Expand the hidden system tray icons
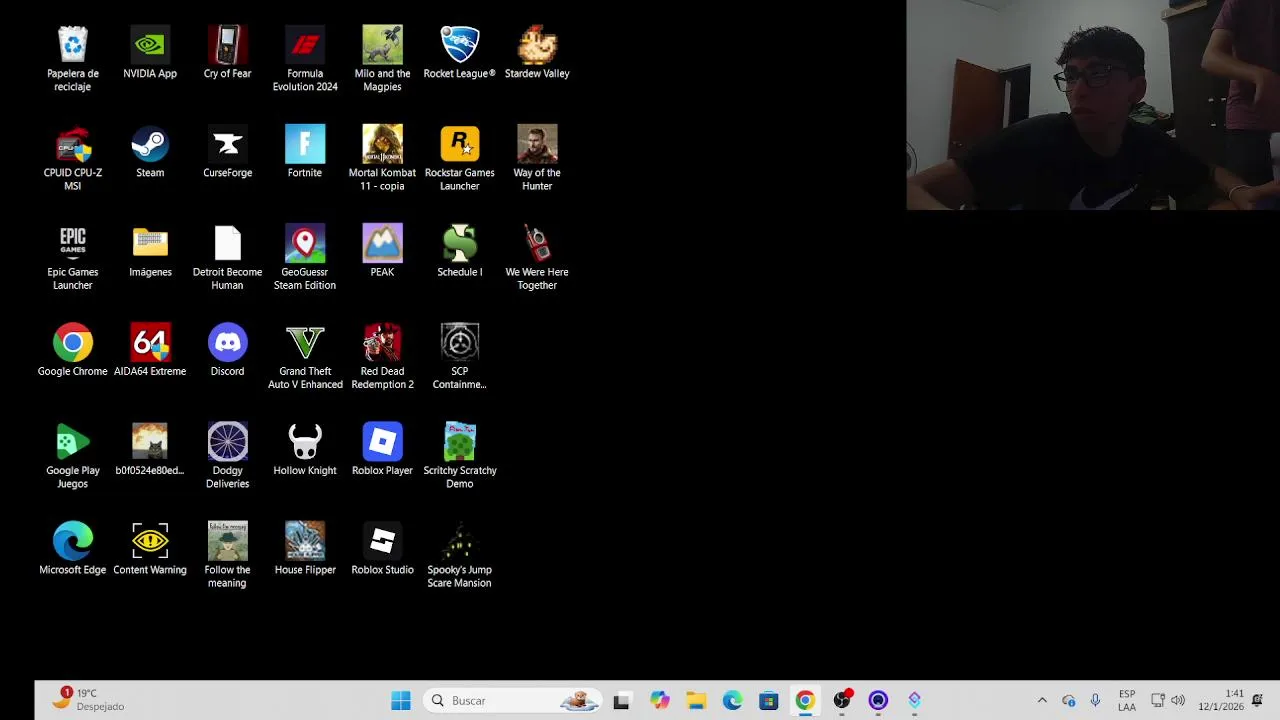Viewport: 1280px width, 720px height. (1042, 701)
